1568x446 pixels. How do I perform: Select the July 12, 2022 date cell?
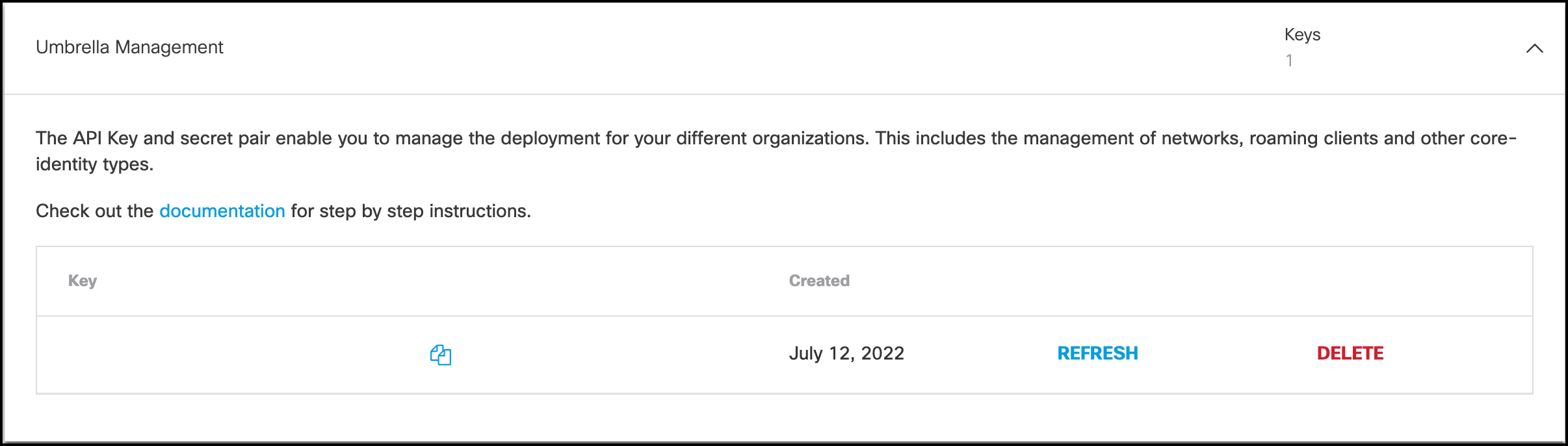click(x=846, y=353)
